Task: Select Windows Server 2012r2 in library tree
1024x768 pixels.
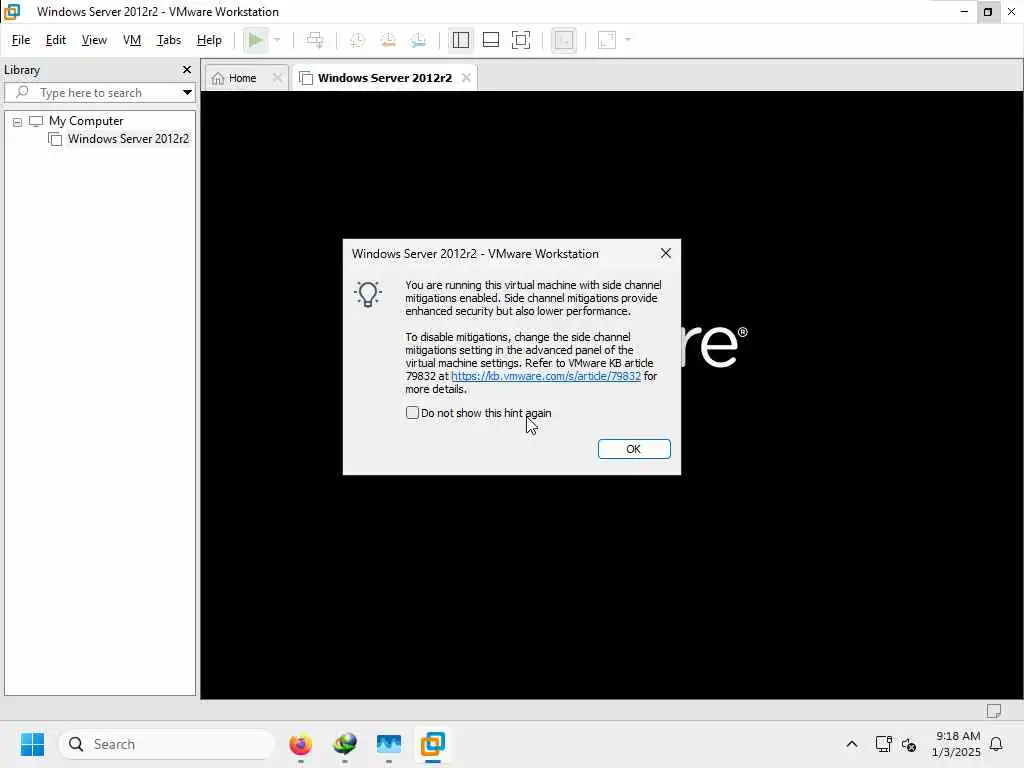Action: [128, 138]
